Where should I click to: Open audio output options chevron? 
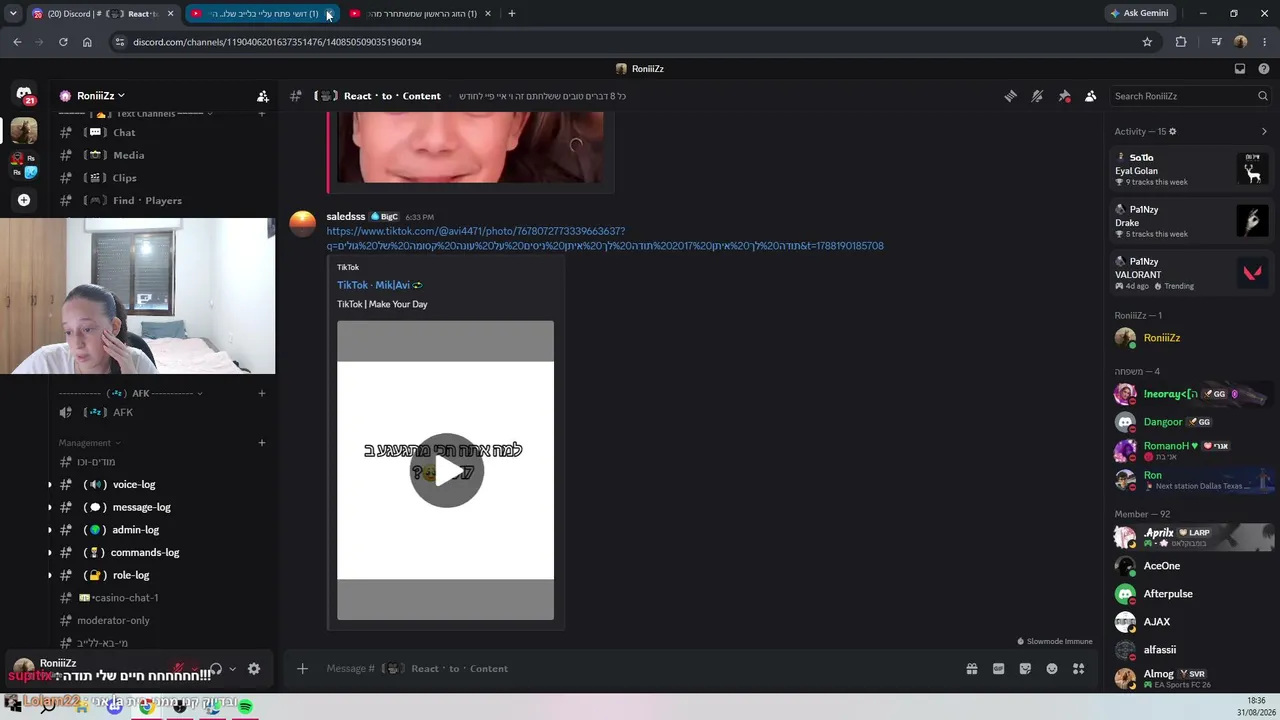coord(232,669)
